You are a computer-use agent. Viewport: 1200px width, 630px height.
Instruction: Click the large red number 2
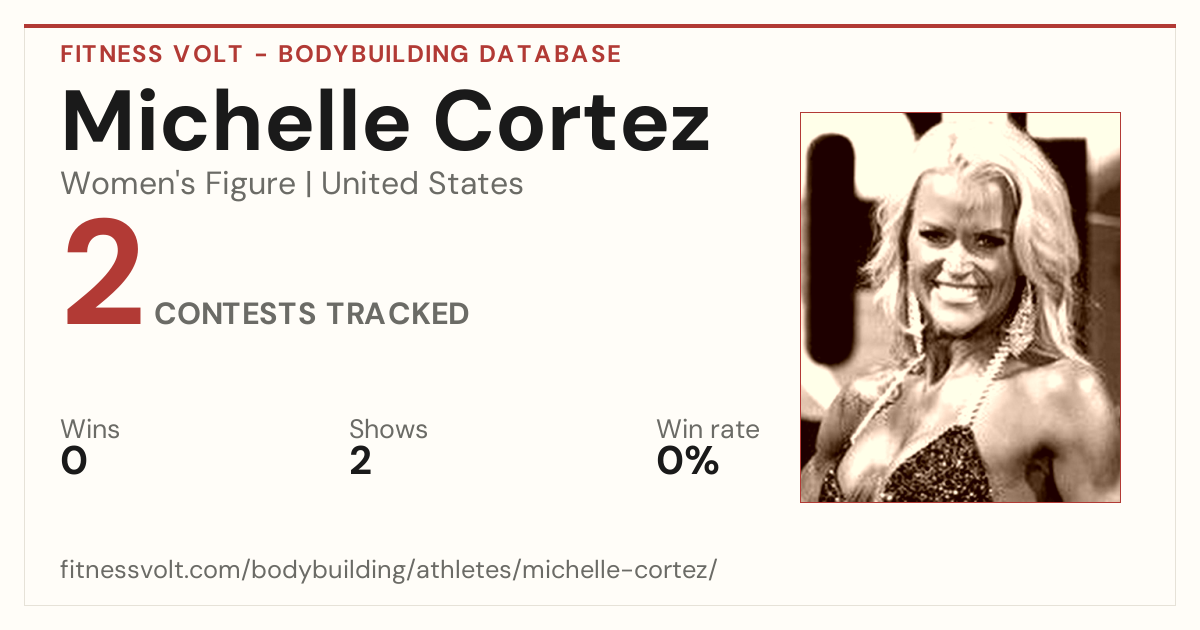pyautogui.click(x=104, y=275)
